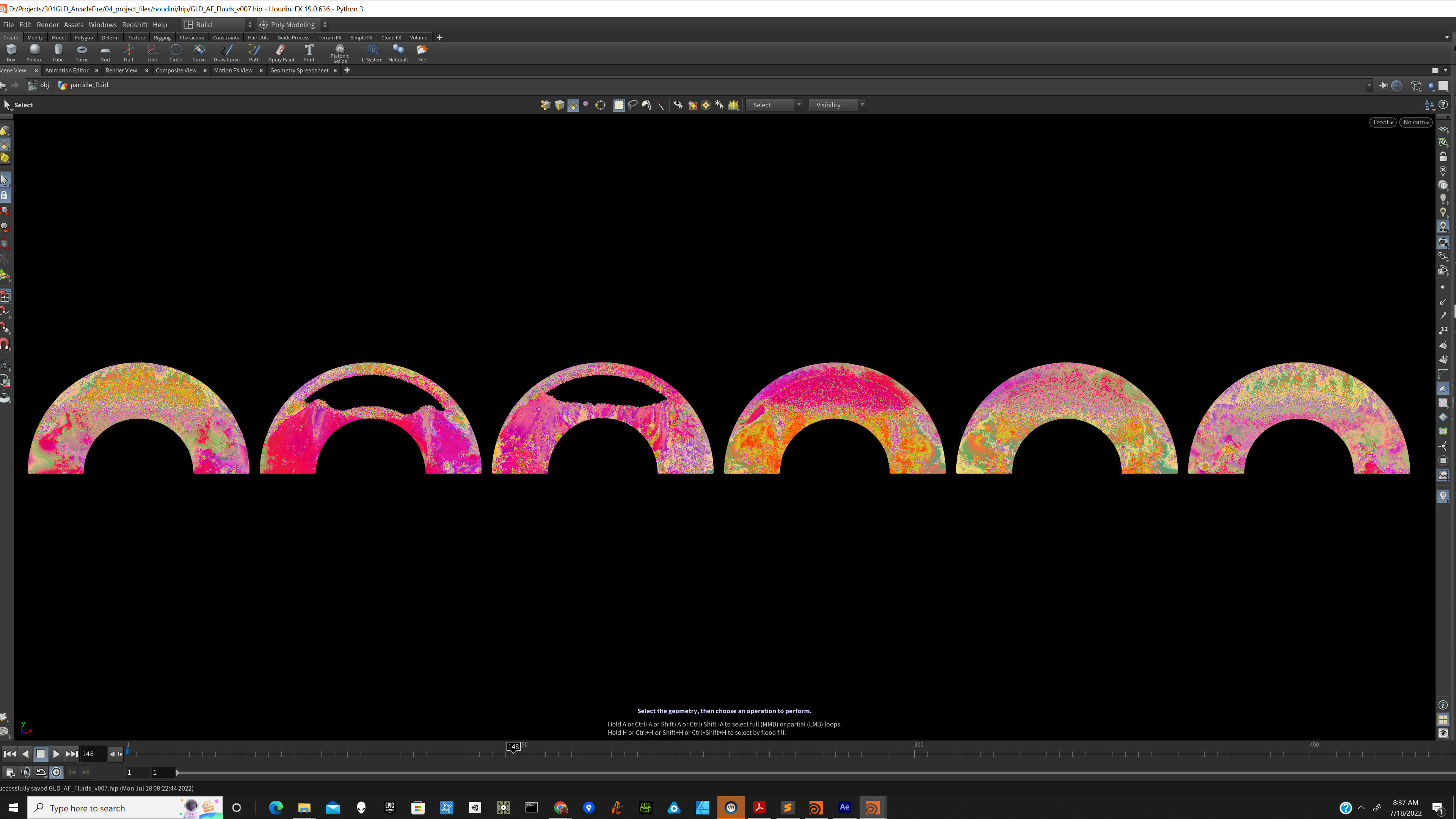The height and width of the screenshot is (819, 1456).
Task: Toggle primitive selection mode button
Action: click(x=573, y=105)
